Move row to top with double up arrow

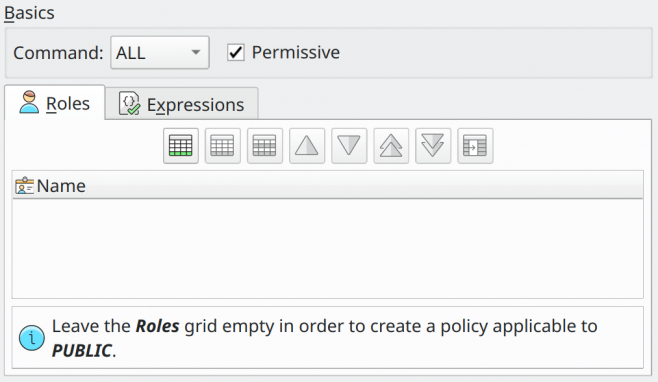tap(391, 146)
